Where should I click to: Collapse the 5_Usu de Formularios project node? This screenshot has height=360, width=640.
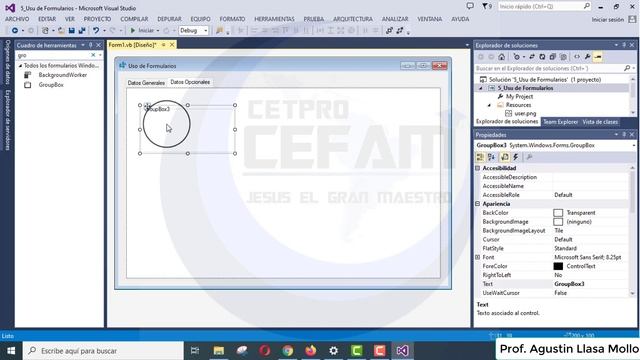coord(481,88)
